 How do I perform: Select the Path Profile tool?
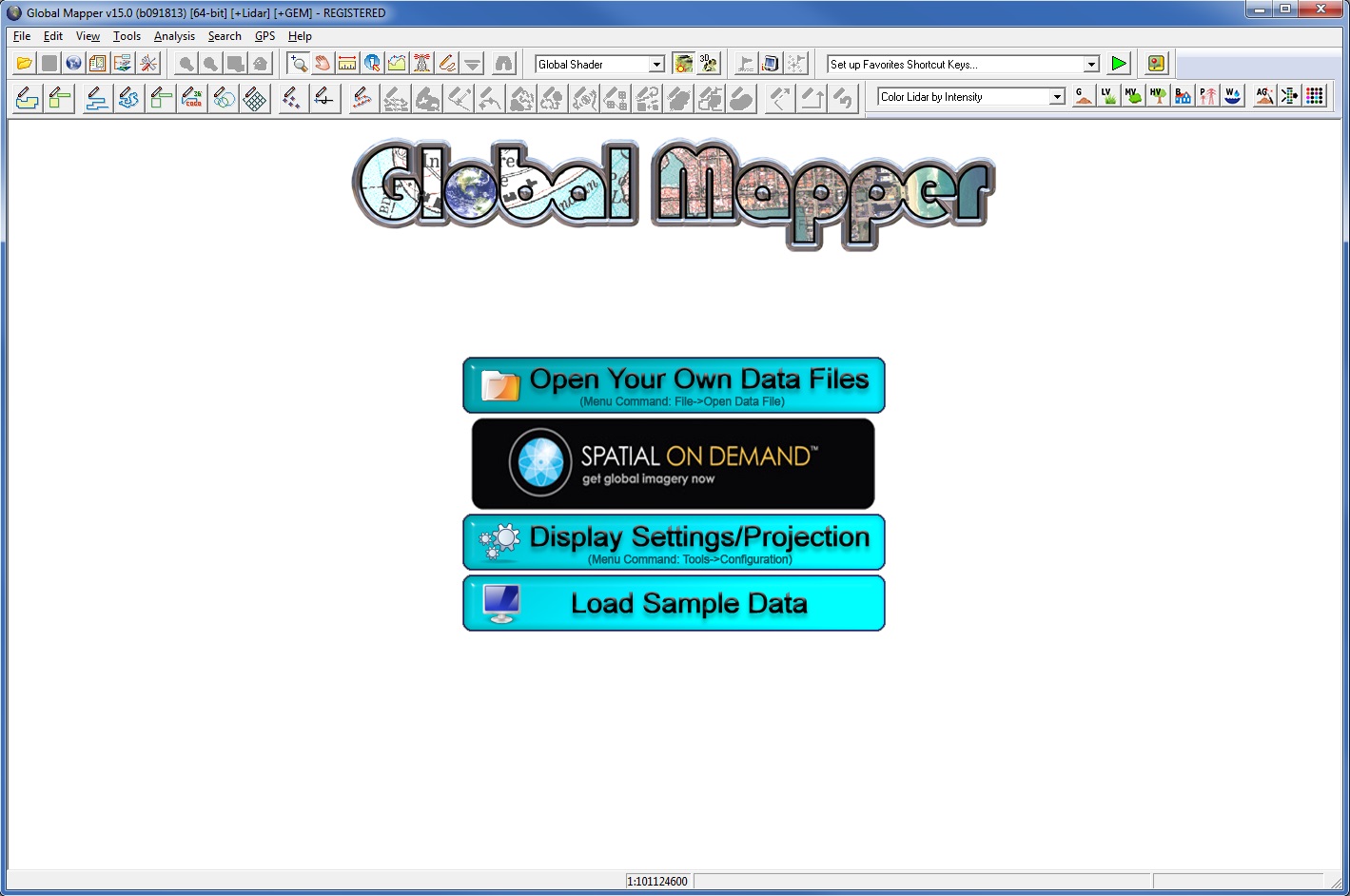[398, 64]
